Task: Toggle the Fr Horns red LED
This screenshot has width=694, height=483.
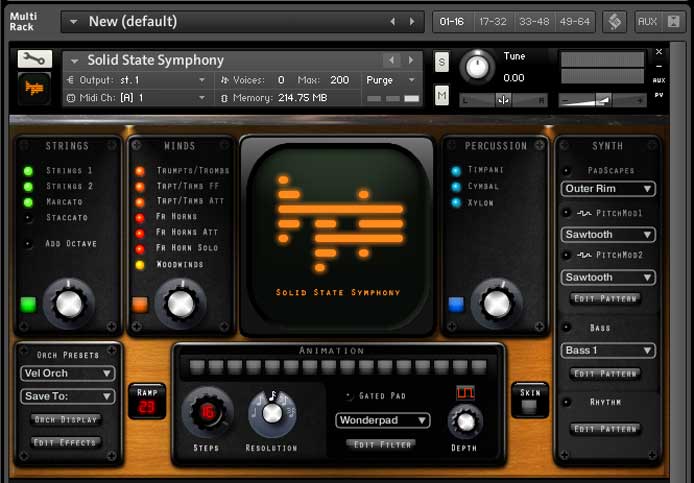Action: point(140,218)
